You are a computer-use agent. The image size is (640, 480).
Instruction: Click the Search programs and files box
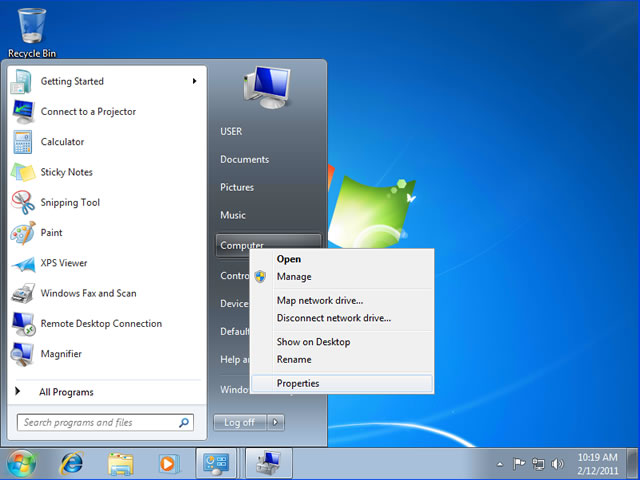point(105,422)
